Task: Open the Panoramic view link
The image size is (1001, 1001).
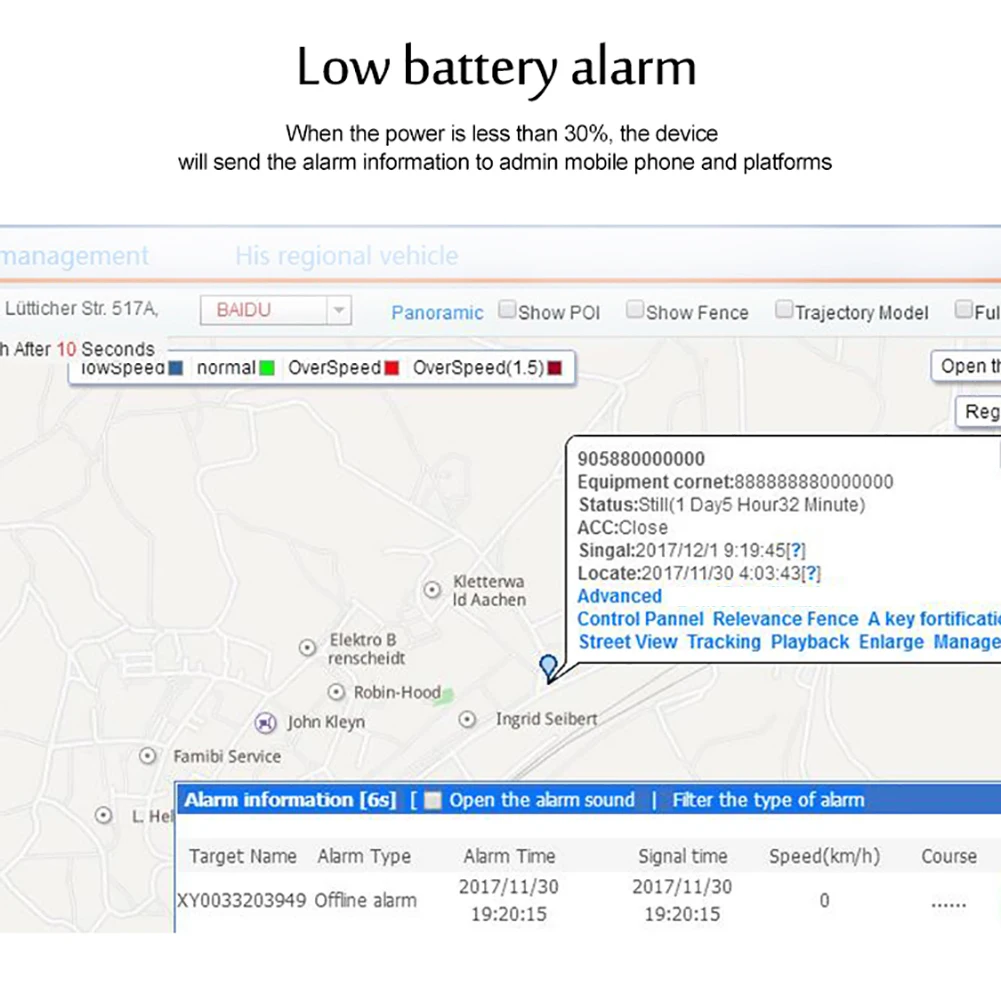Action: (x=437, y=313)
